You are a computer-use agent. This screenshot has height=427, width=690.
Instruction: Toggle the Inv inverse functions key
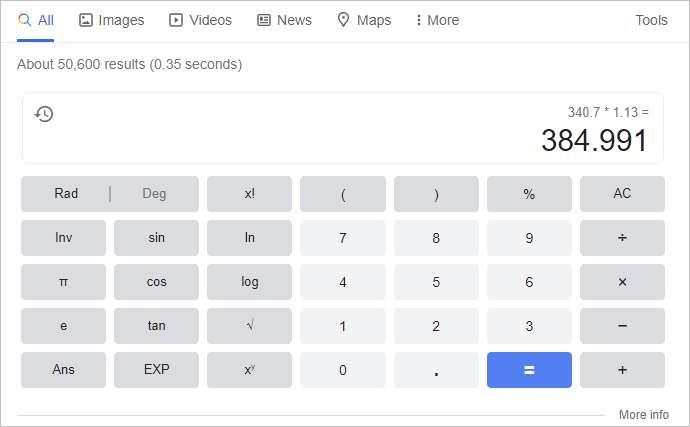[63, 238]
